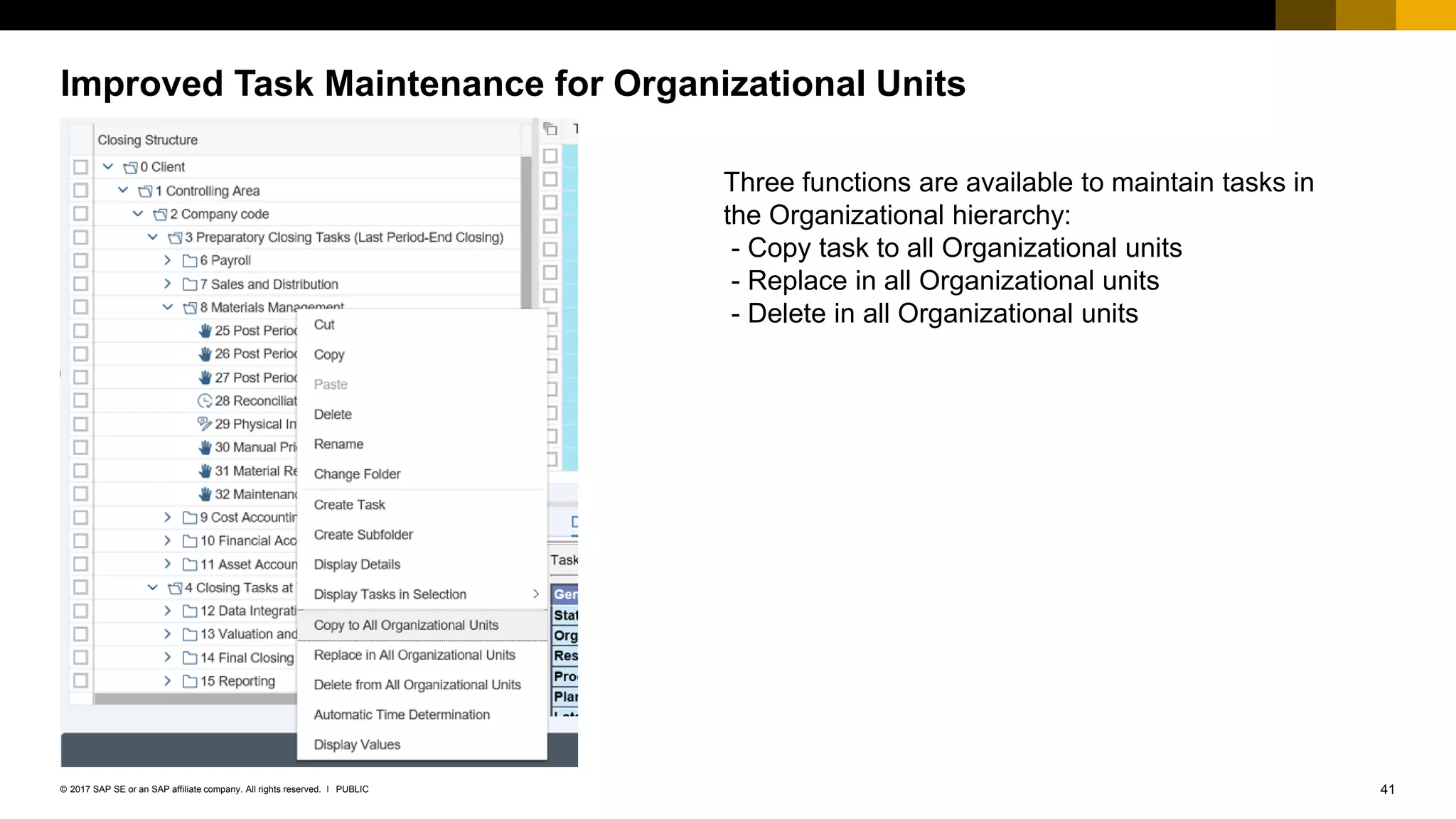This screenshot has height=819, width=1456.
Task: Click the folder icon of 7 Sales and Distribution
Action: tap(190, 284)
